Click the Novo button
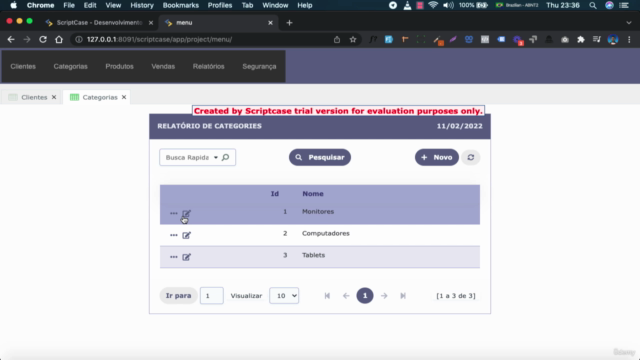The image size is (640, 360). coord(437,157)
